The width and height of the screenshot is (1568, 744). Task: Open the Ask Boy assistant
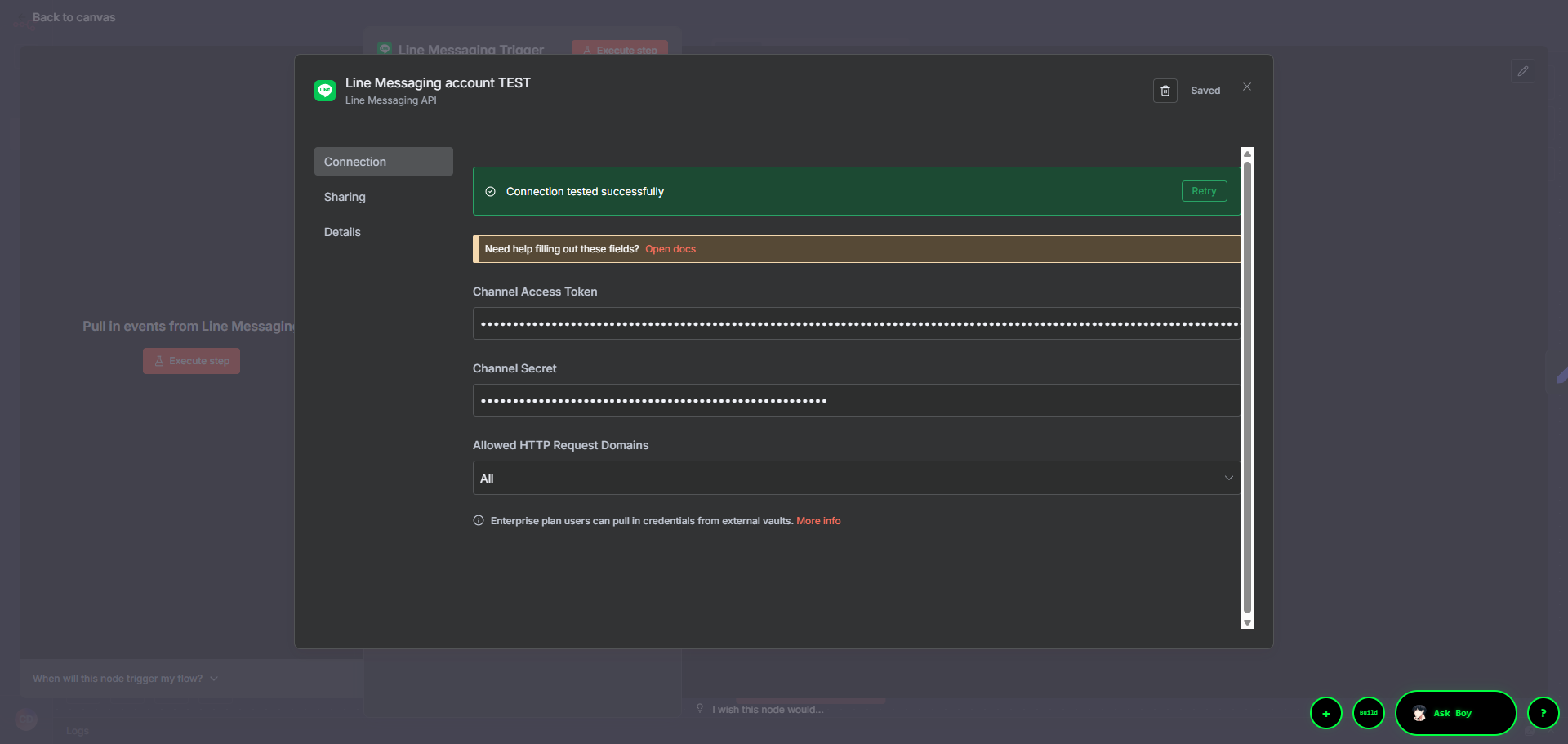[1454, 713]
